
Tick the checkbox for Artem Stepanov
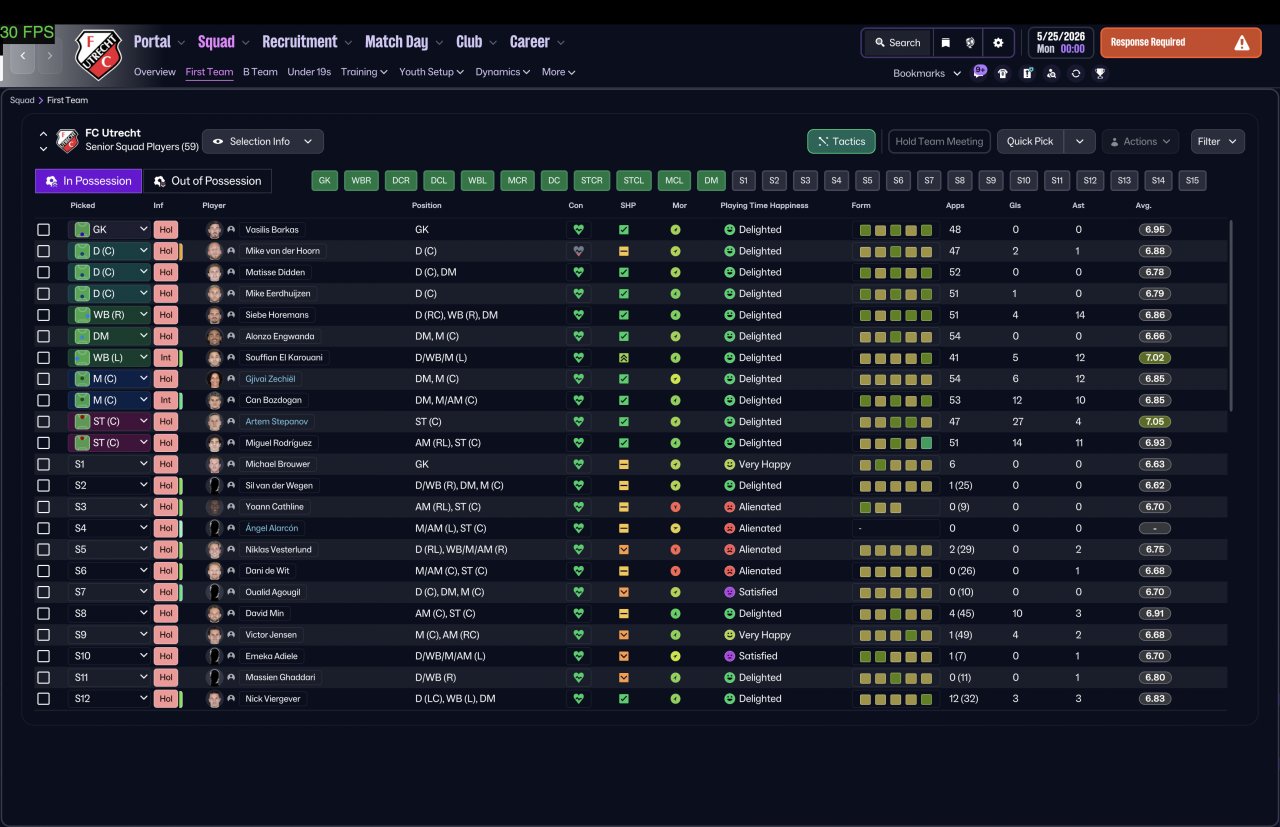coord(43,421)
